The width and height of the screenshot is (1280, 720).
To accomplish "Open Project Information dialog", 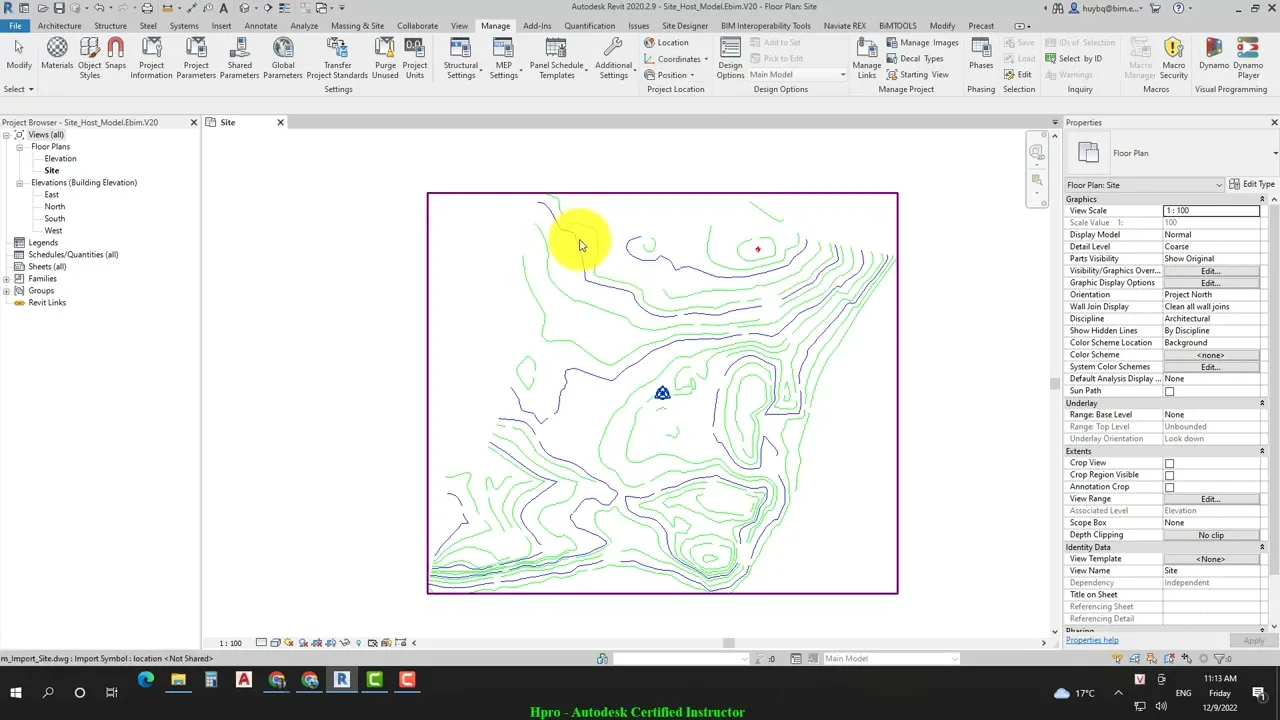I will (151, 58).
